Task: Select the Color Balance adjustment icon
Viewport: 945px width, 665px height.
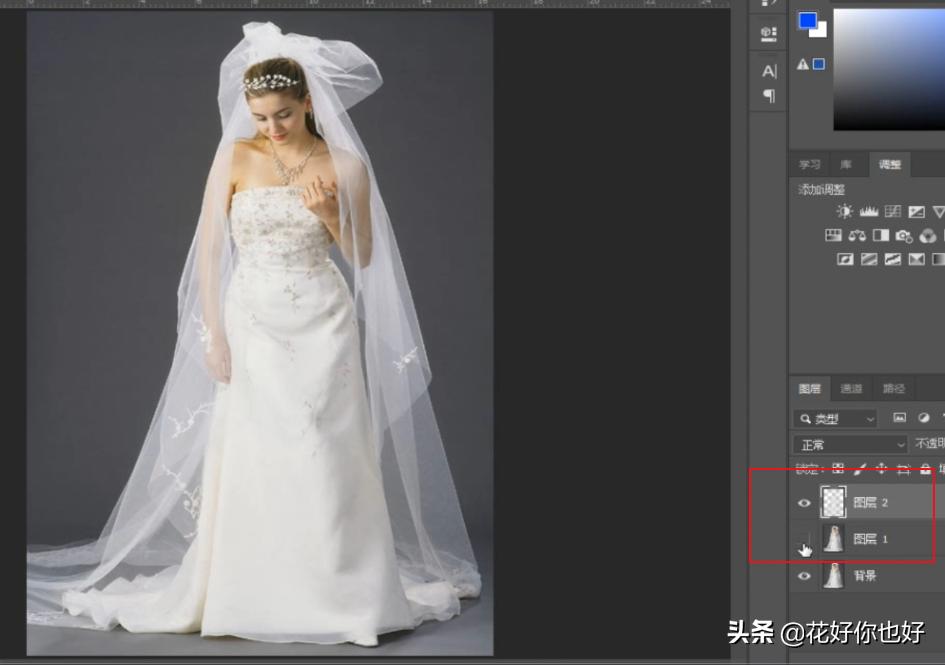Action: [x=857, y=235]
